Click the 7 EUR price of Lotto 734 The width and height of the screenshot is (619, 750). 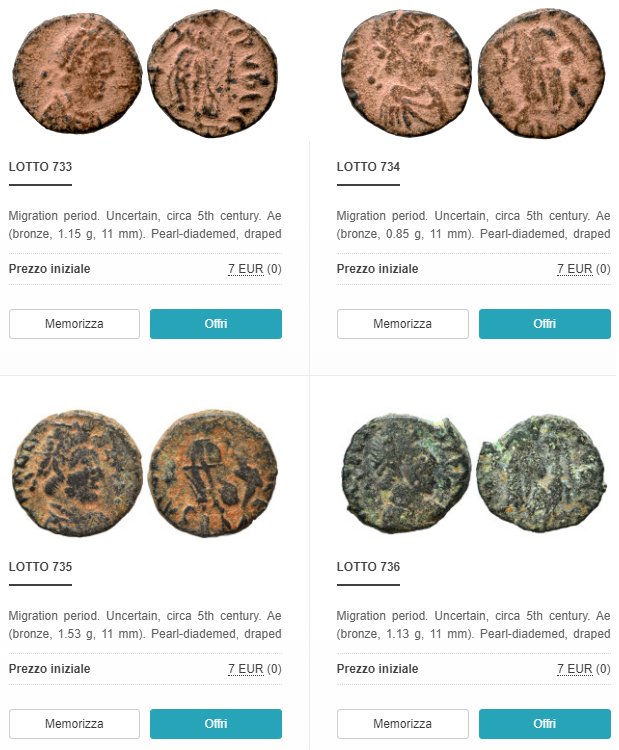pos(575,269)
